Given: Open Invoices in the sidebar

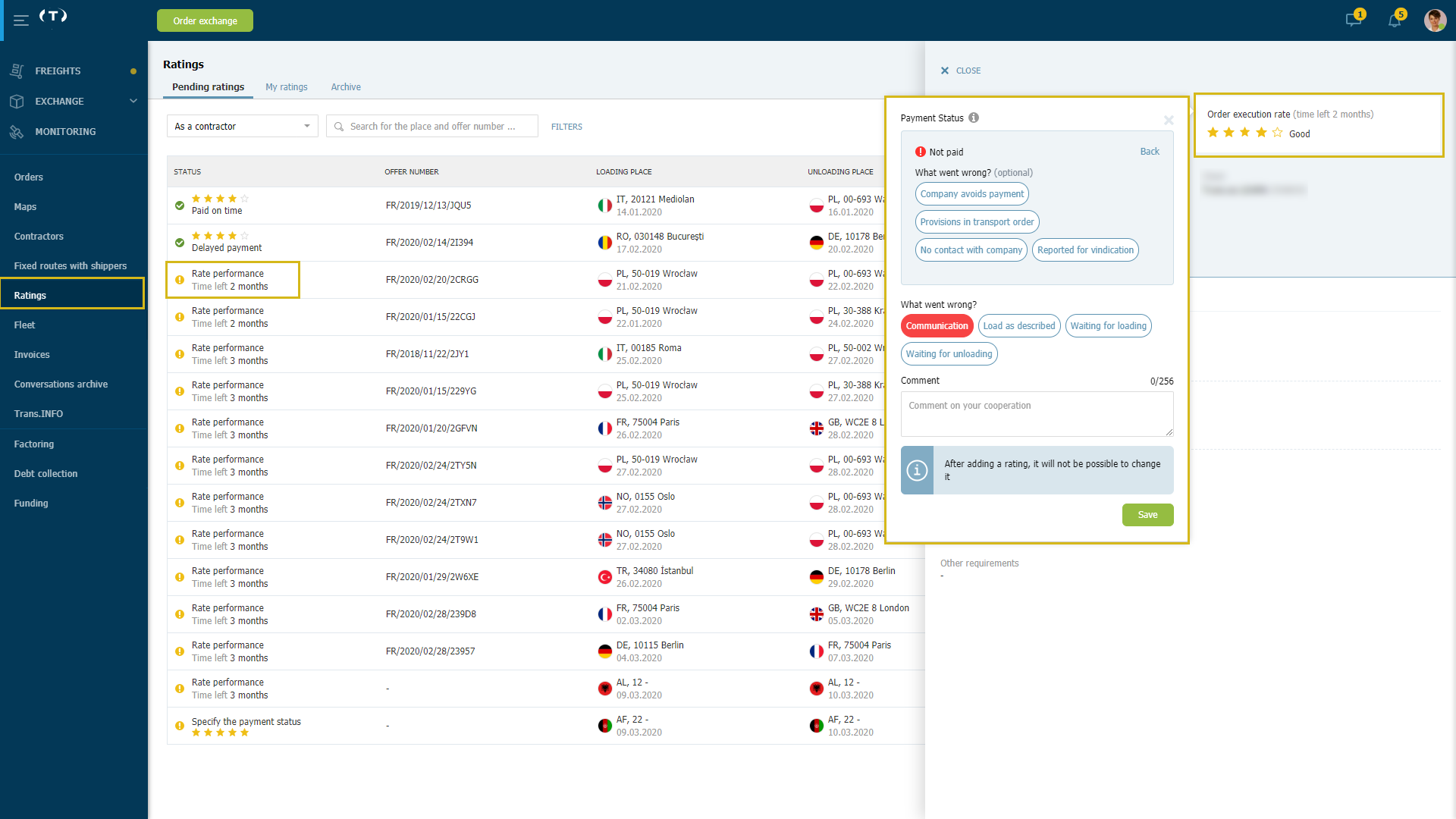Looking at the screenshot, I should point(31,355).
